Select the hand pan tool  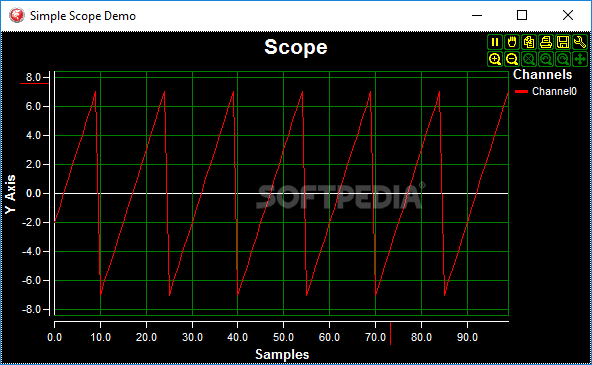[x=512, y=42]
